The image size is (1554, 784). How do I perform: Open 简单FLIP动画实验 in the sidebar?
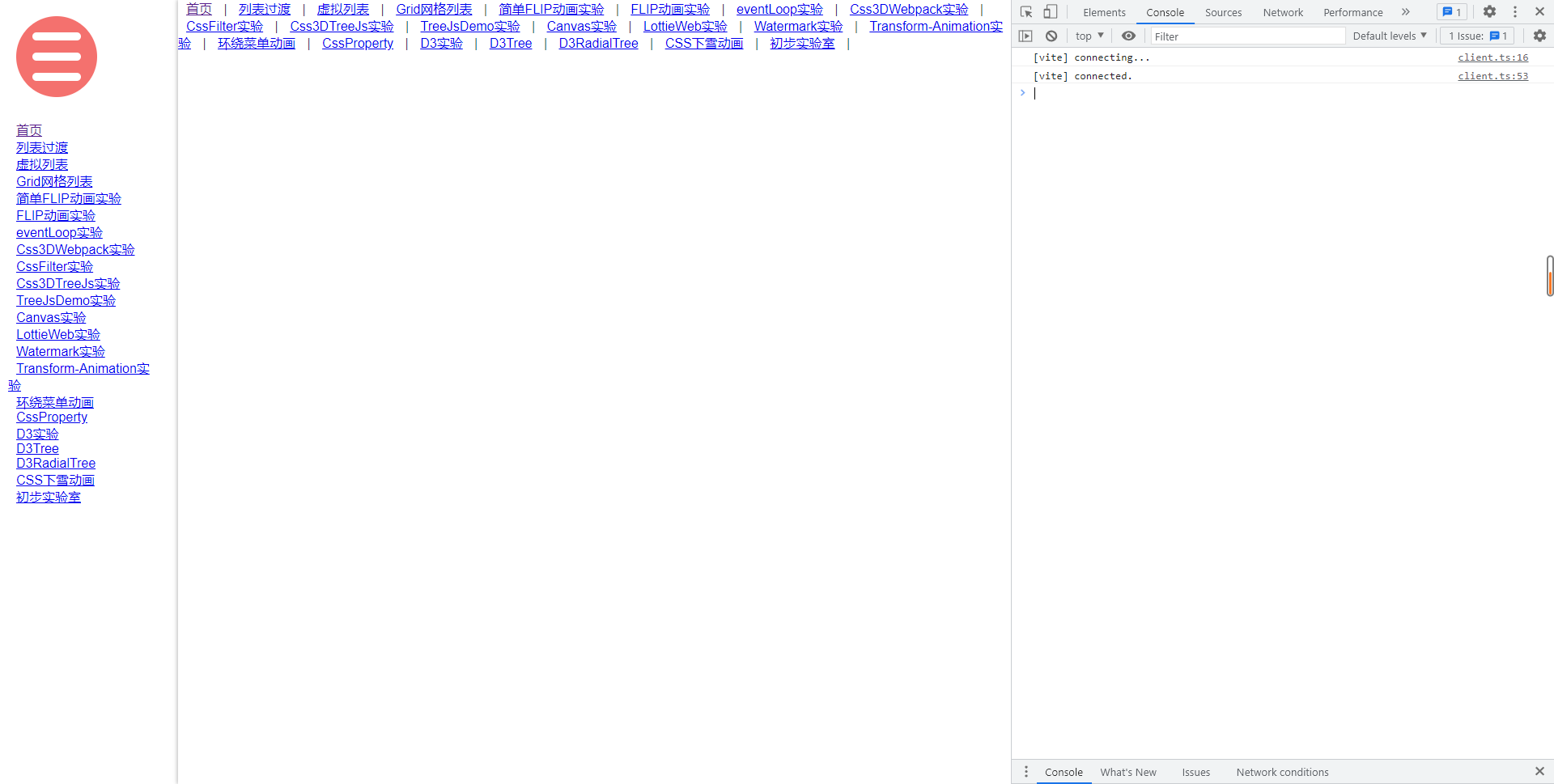[x=69, y=198]
